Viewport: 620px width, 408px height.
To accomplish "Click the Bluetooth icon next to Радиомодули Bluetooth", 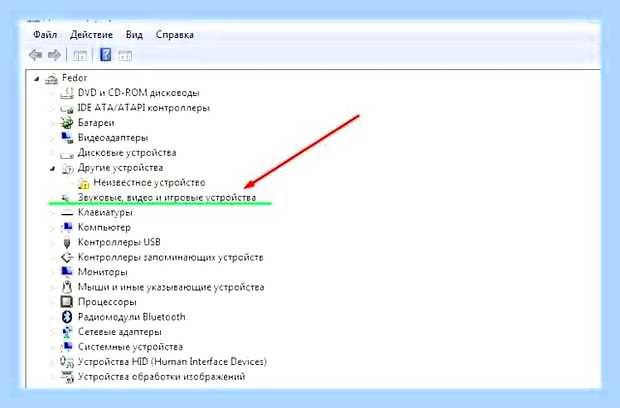I will pos(67,317).
